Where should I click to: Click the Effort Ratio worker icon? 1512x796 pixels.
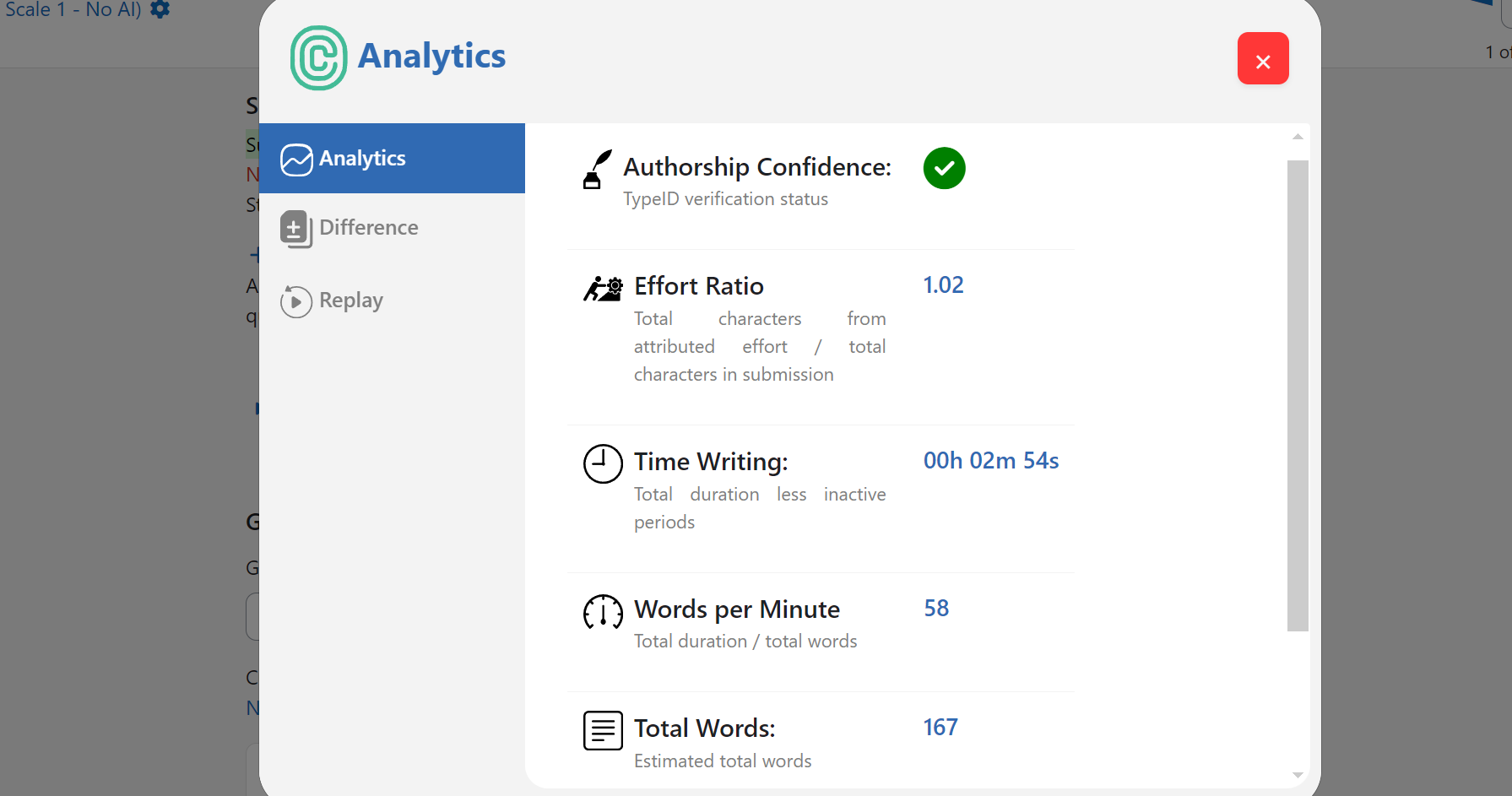point(602,287)
